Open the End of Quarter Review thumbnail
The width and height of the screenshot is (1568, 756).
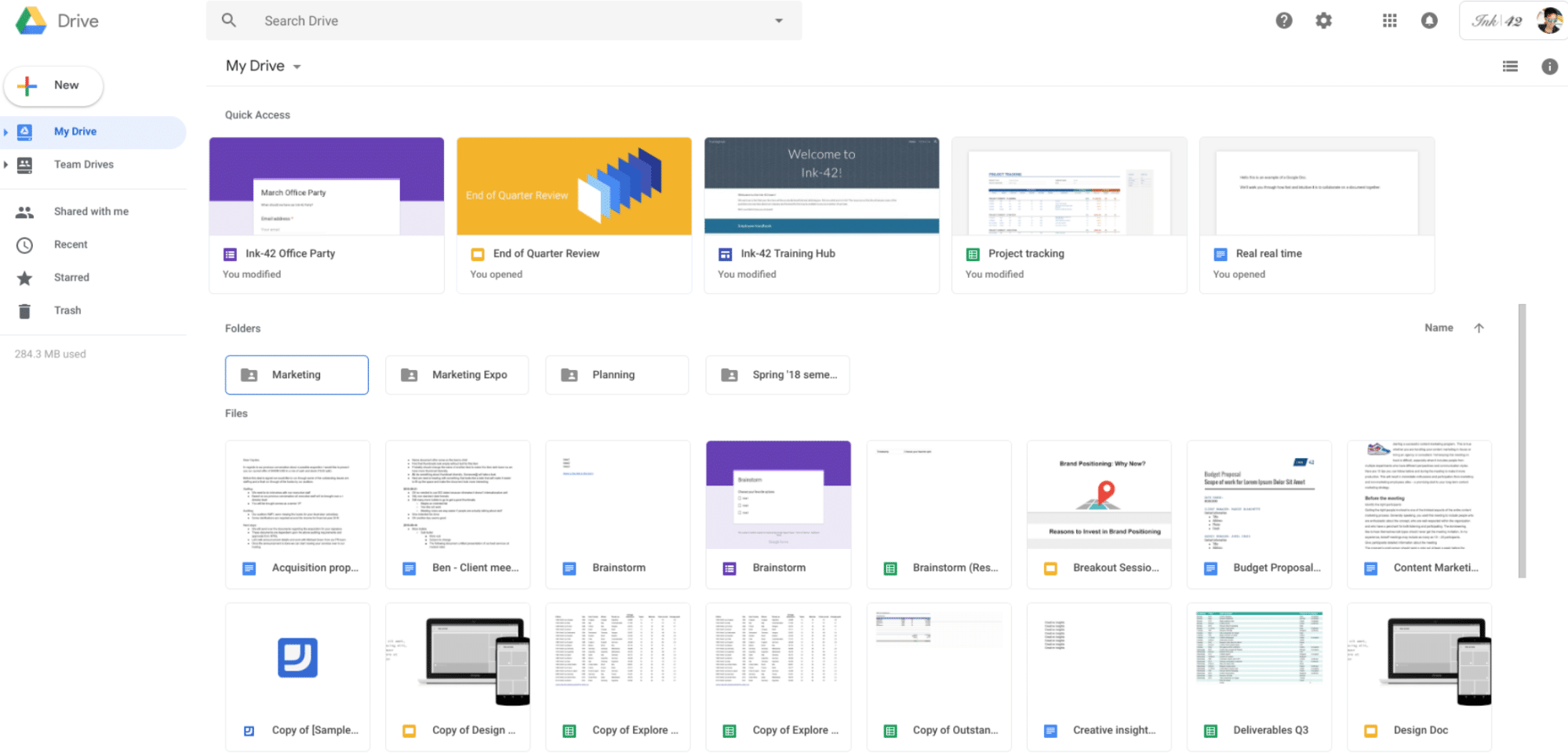point(573,187)
